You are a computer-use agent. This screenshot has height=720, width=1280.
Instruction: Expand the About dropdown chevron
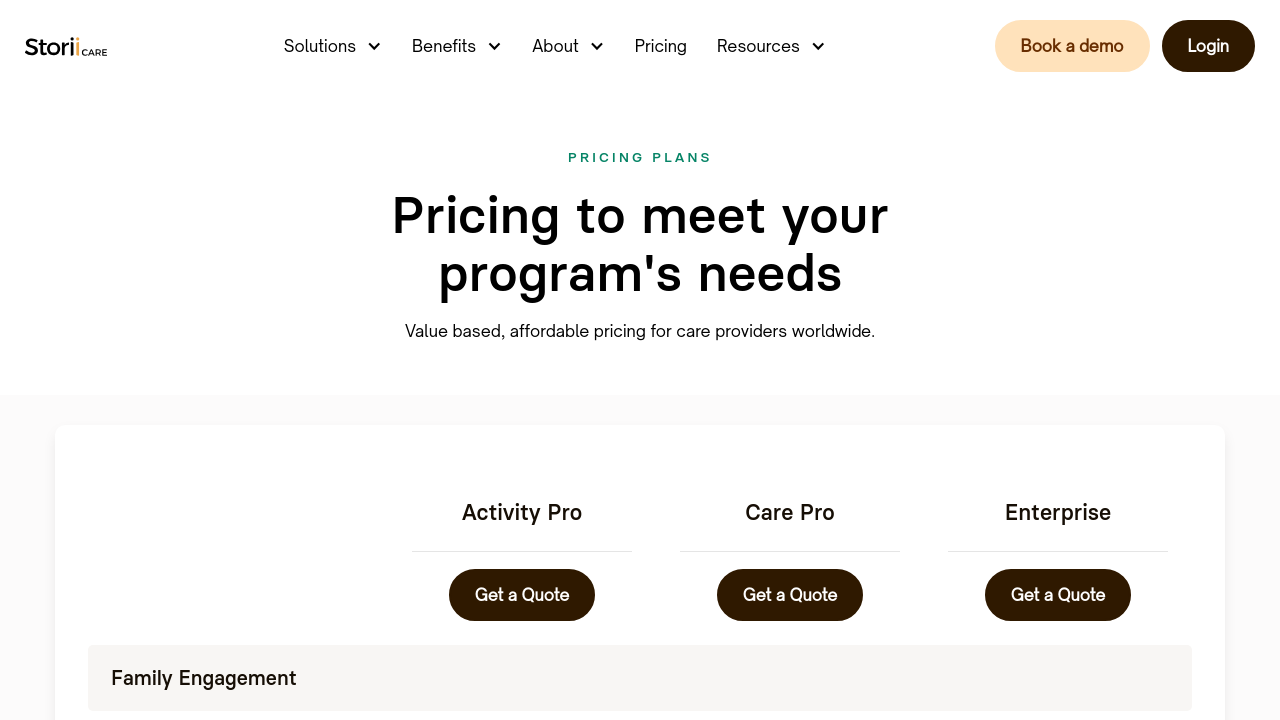(597, 46)
